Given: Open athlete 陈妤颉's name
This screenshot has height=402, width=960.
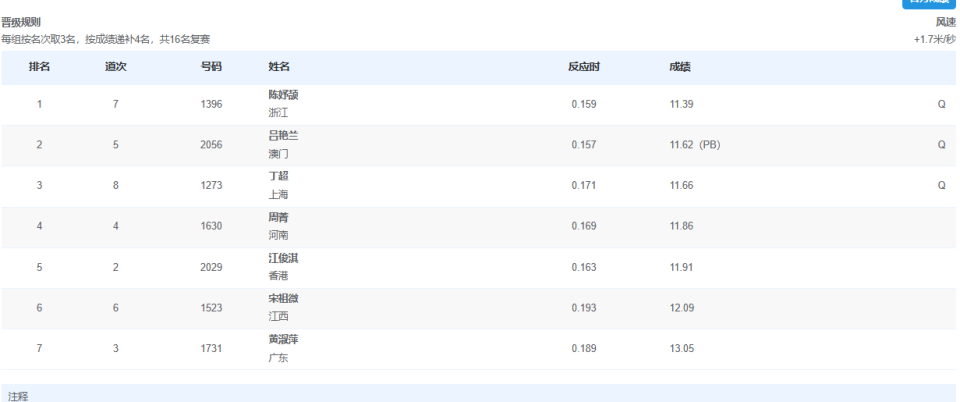Looking at the screenshot, I should [x=284, y=95].
